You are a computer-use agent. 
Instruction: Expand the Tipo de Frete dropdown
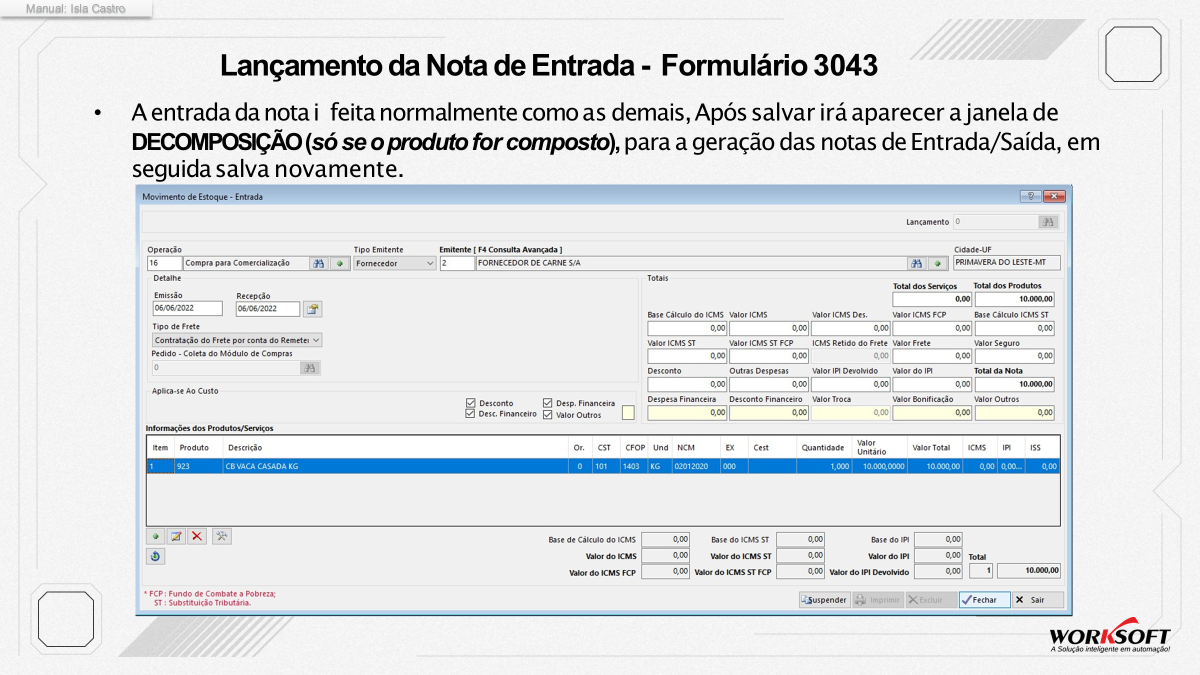point(237,340)
